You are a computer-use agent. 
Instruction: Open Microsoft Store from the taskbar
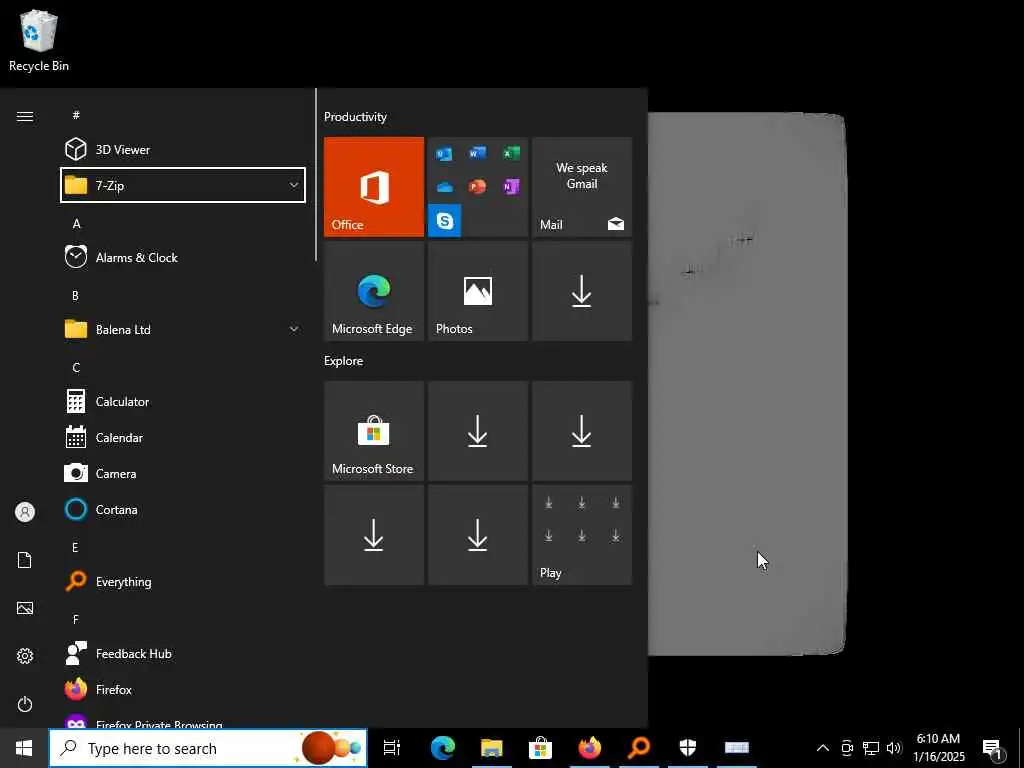click(541, 748)
